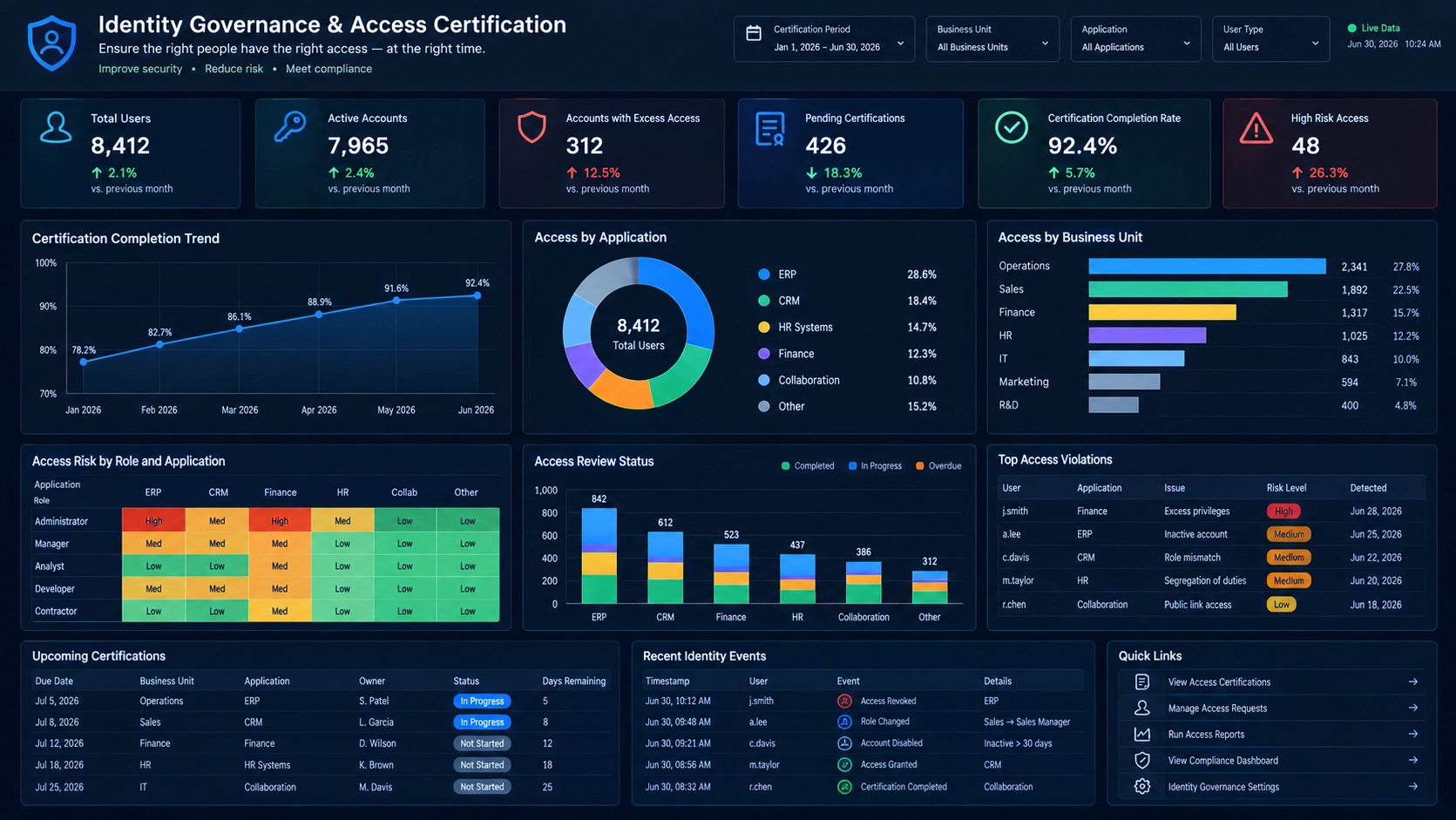Image resolution: width=1456 pixels, height=820 pixels.
Task: Click the Overdue legend swatch in Access Review Status
Action: tap(920, 466)
